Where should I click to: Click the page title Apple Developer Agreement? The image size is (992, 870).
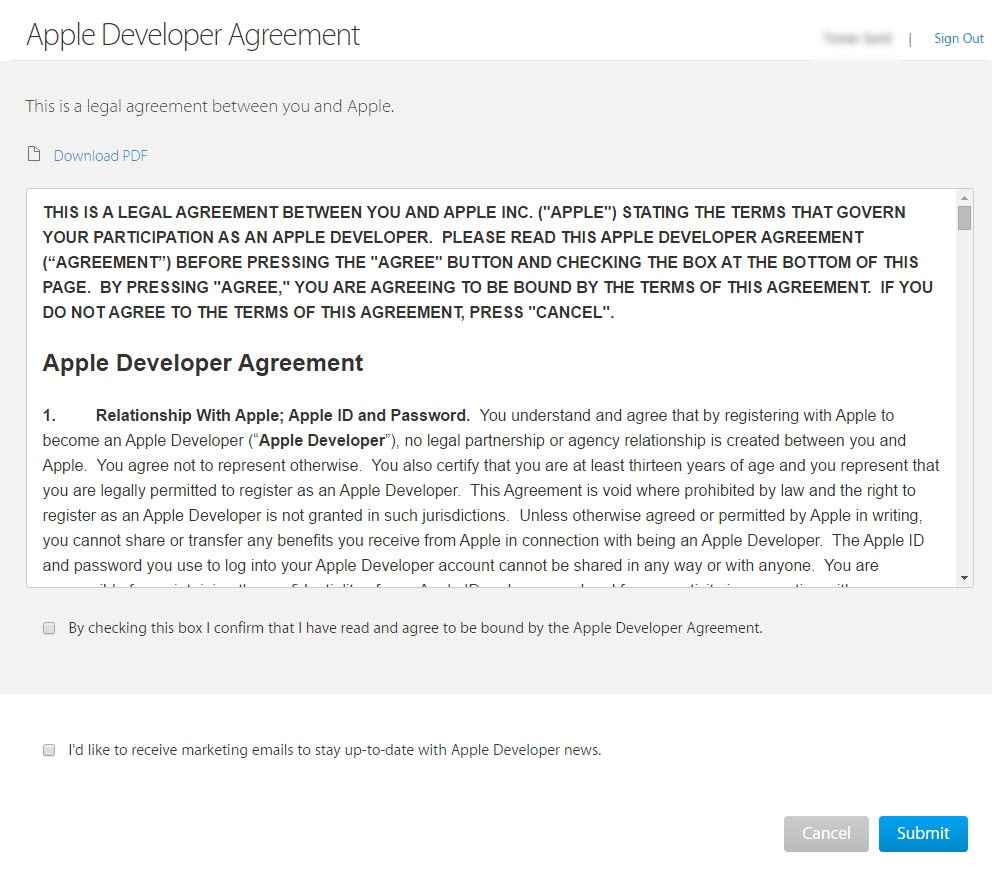[x=193, y=34]
